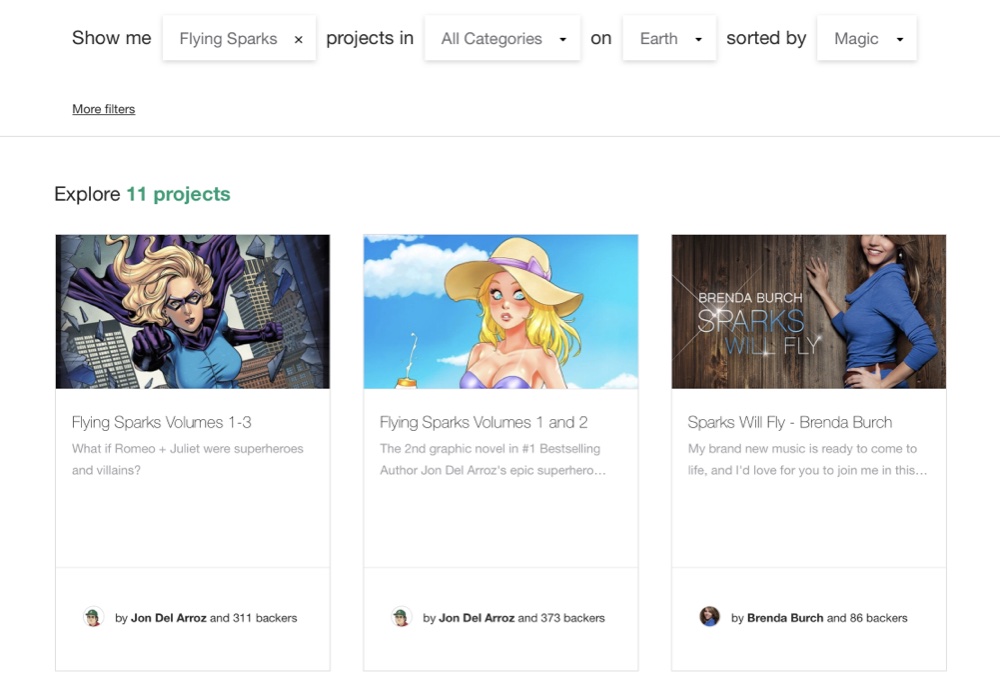Open Sparks Will Fly project image
The width and height of the screenshot is (1000, 680).
(809, 311)
